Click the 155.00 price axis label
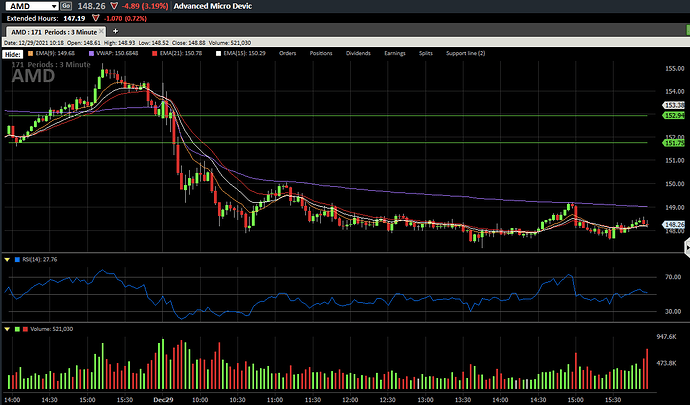690x405 pixels. coord(675,69)
